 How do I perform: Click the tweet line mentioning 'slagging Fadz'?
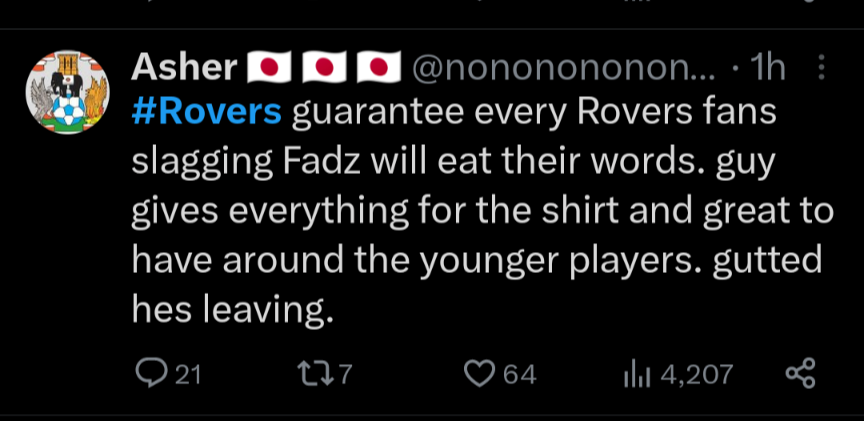[453, 161]
